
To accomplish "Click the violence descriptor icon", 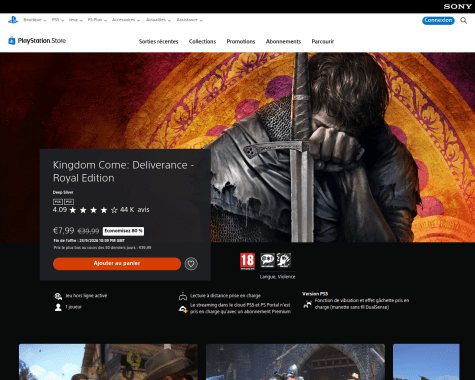I will coord(284,260).
